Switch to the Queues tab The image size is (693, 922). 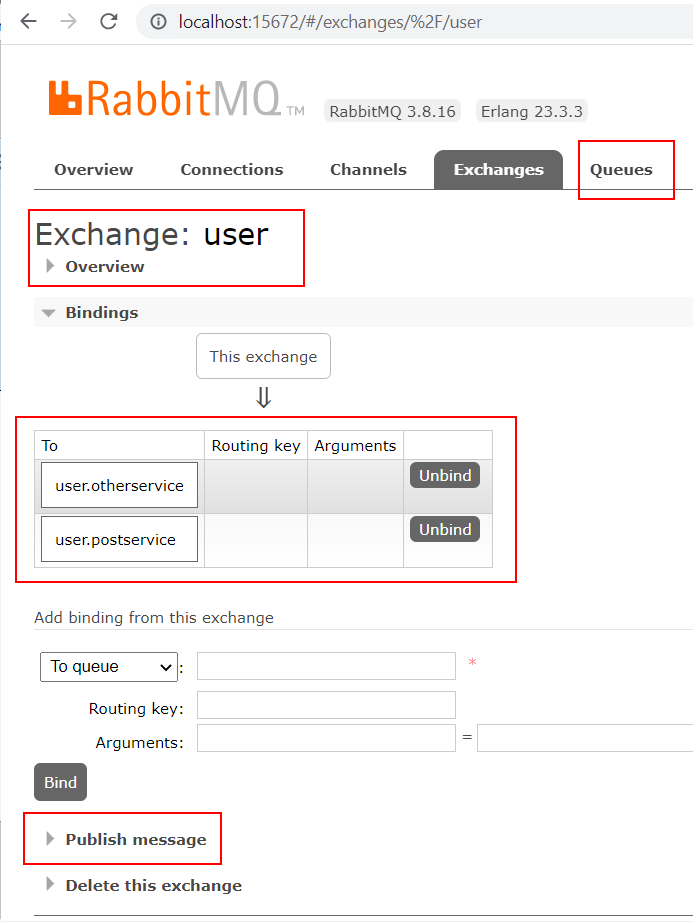621,170
